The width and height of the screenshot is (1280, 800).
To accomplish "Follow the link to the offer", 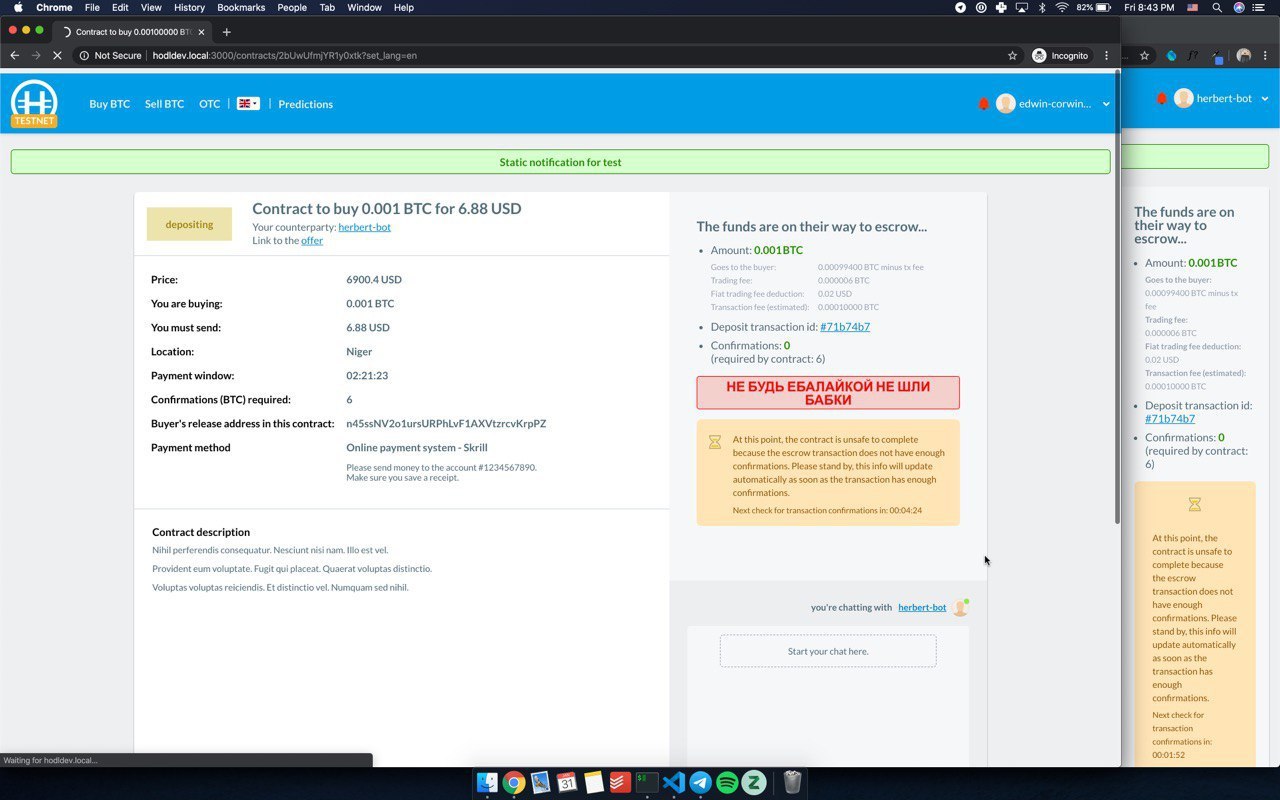I will pos(312,240).
